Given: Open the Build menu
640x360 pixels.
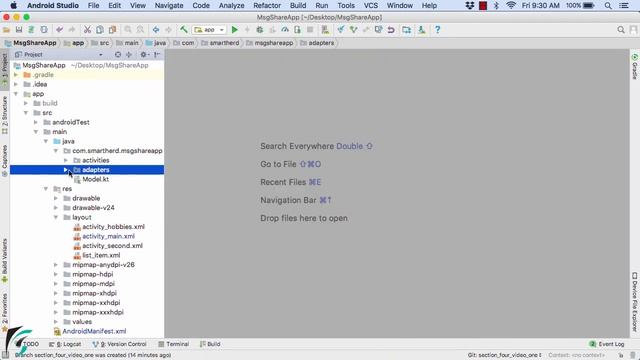Looking at the screenshot, I should (298, 5).
